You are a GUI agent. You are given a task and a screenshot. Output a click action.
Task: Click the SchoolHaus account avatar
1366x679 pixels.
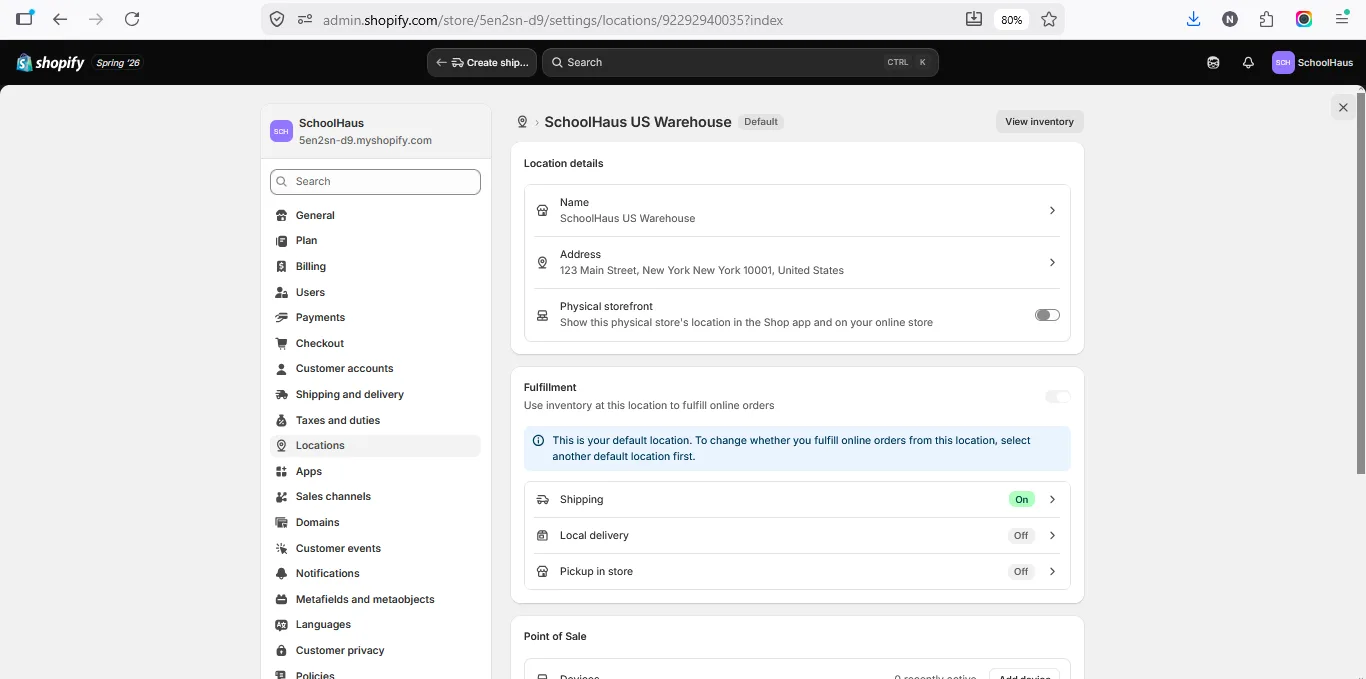[1283, 62]
